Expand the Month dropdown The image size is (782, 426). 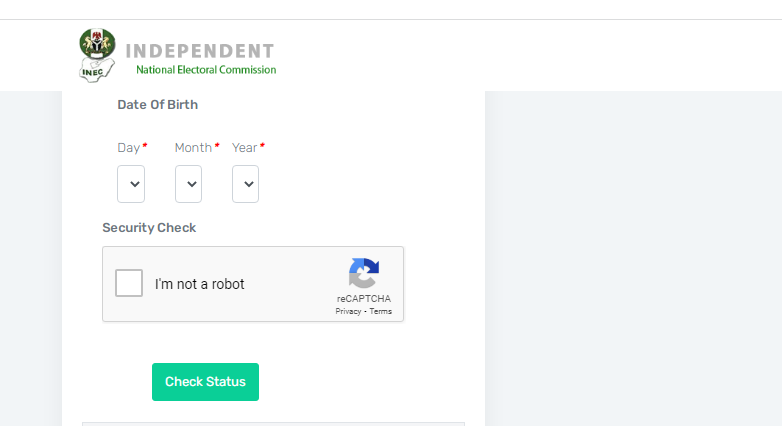click(x=188, y=184)
